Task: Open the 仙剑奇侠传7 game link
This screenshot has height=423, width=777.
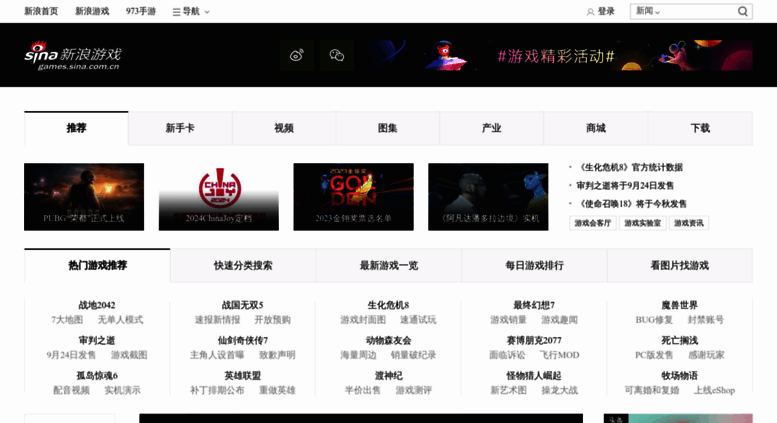Action: coord(242,340)
